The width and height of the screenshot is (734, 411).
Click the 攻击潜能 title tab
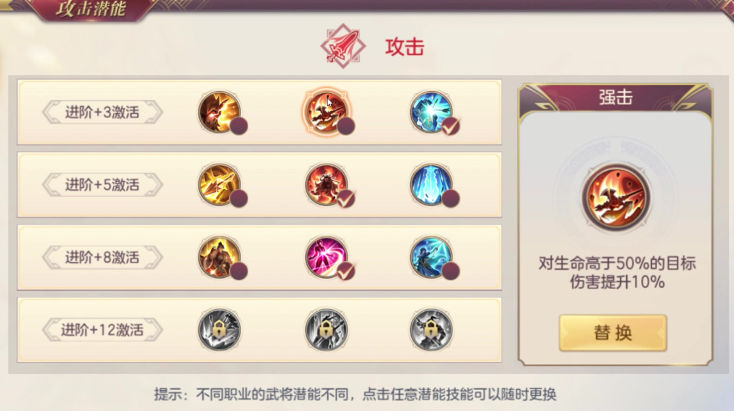click(91, 9)
